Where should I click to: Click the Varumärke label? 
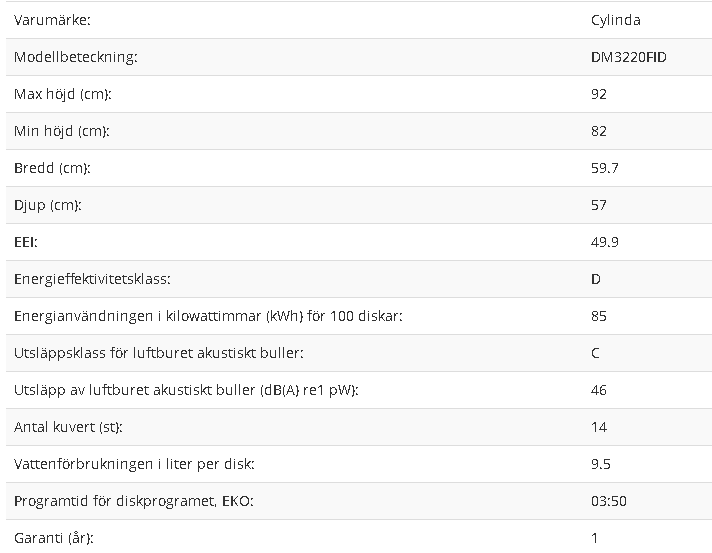[52, 20]
